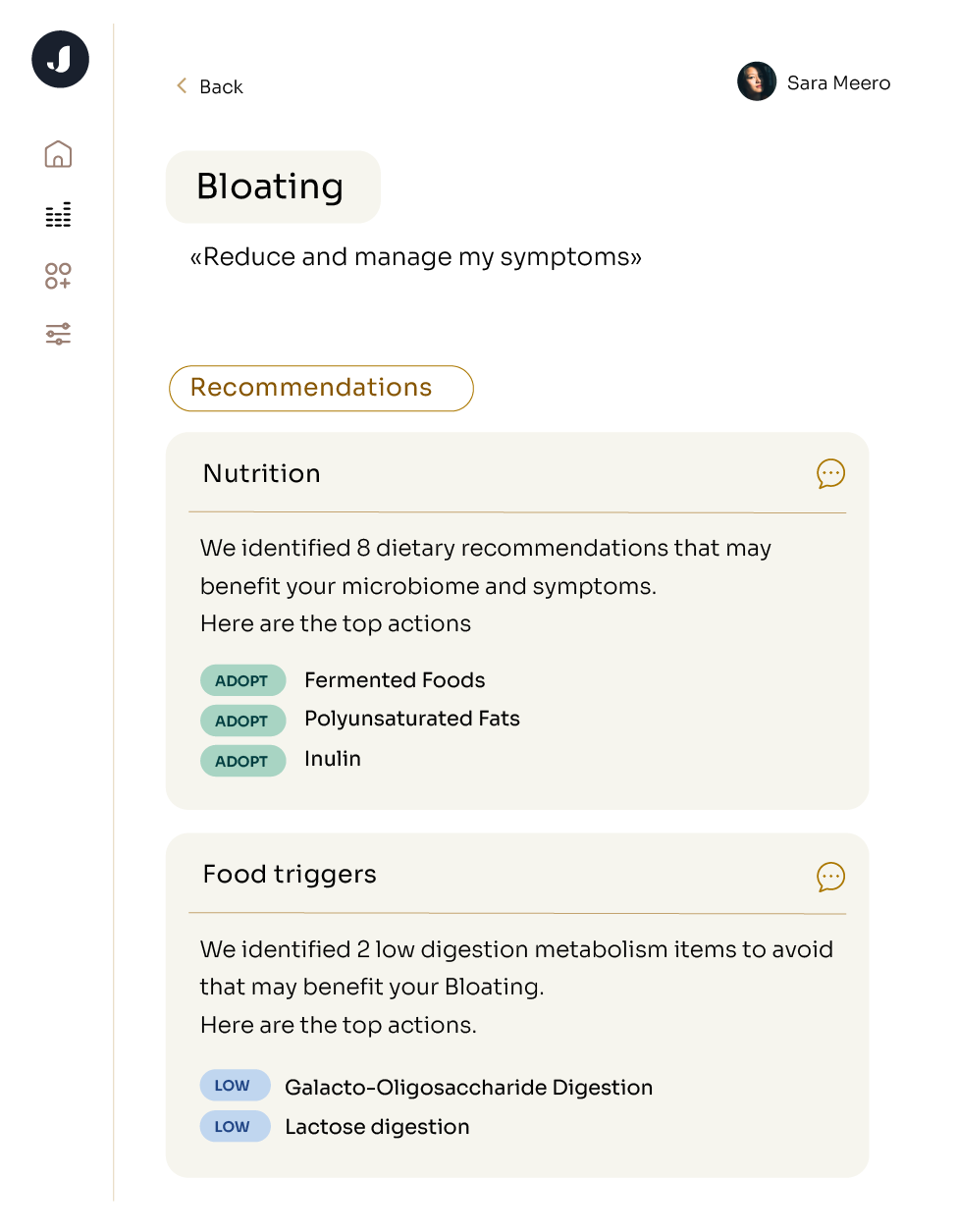The image size is (957, 1232).
Task: Click the ADOPT tag for Fermented Foods
Action: tap(242, 680)
